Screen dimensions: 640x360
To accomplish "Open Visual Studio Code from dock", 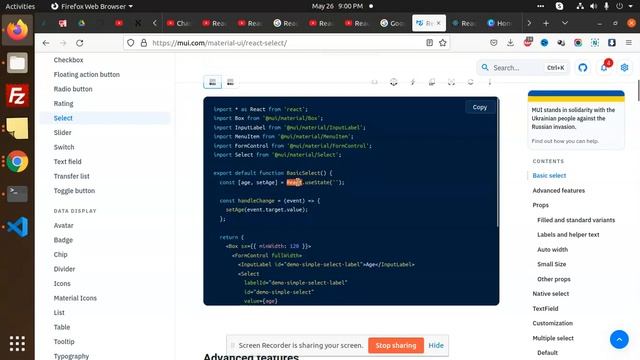I will pos(17,227).
